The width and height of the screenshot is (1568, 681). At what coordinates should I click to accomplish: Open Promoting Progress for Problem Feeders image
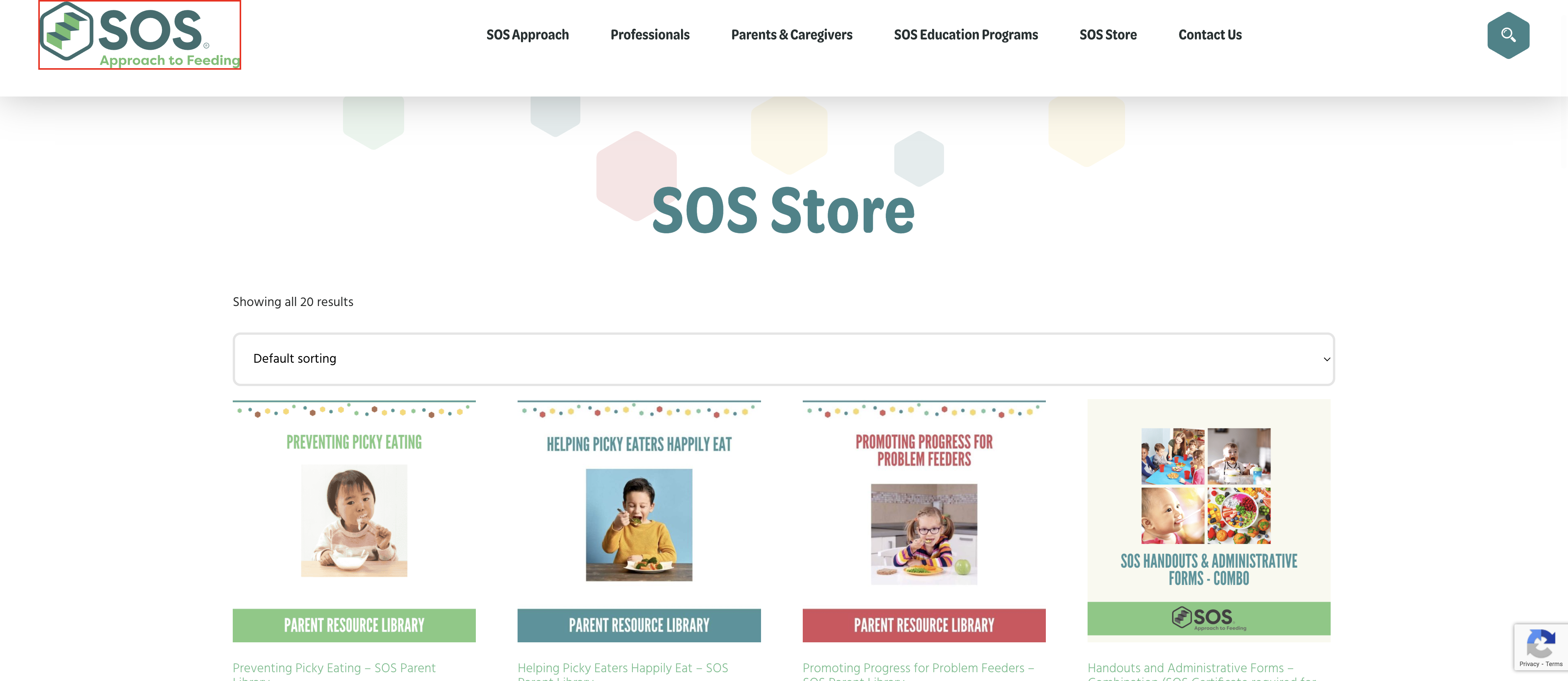tap(924, 521)
